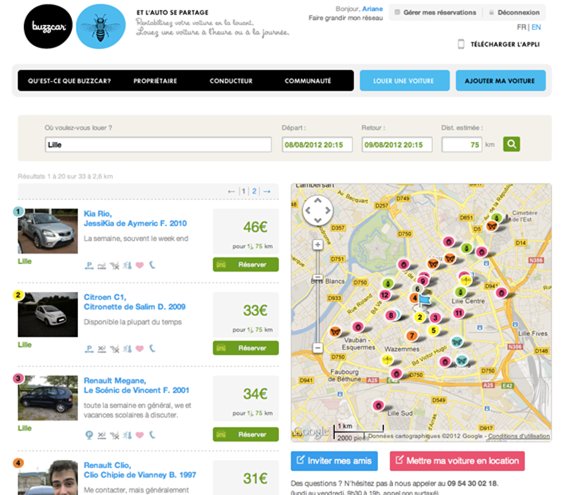This screenshot has height=495, width=566.
Task: Click pink map marker near Lille Sud
Action: (x=378, y=406)
